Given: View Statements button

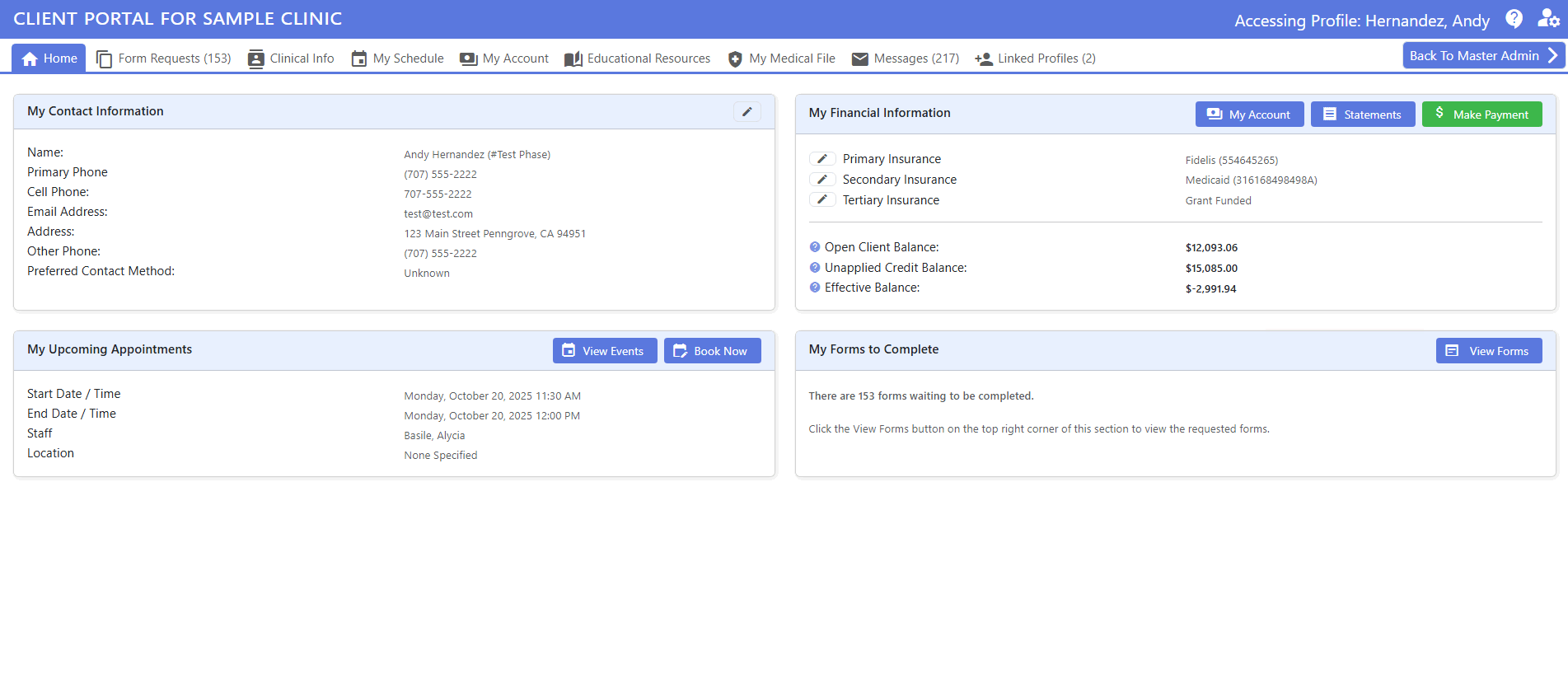Looking at the screenshot, I should (1363, 115).
